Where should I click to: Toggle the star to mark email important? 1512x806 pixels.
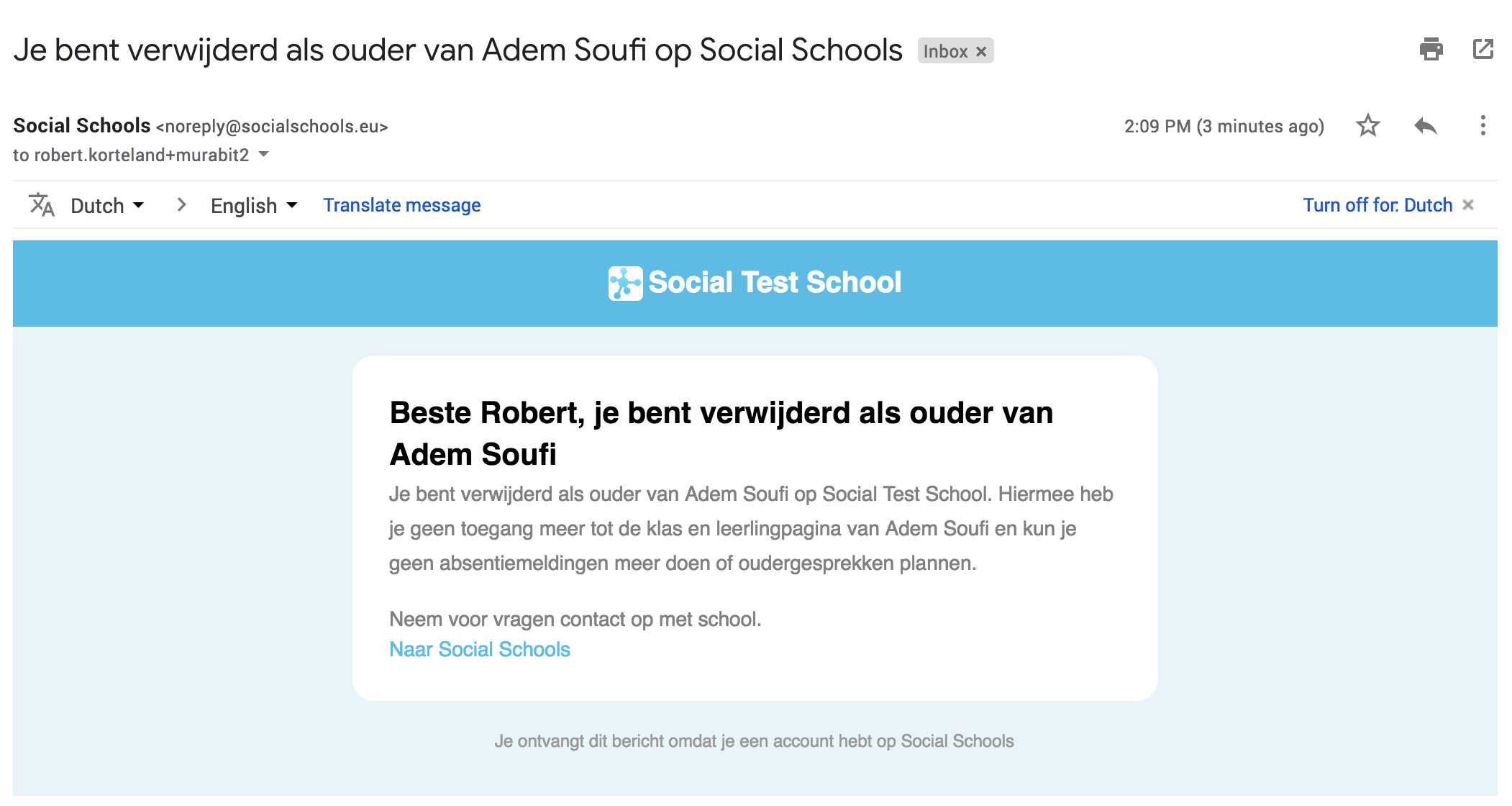pos(1367,126)
